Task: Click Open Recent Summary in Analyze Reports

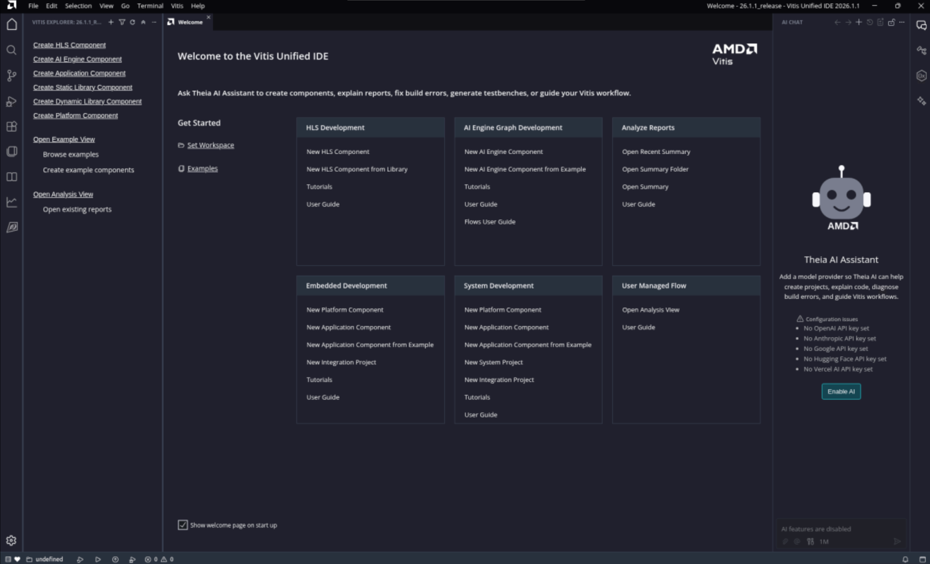Action: coord(656,152)
